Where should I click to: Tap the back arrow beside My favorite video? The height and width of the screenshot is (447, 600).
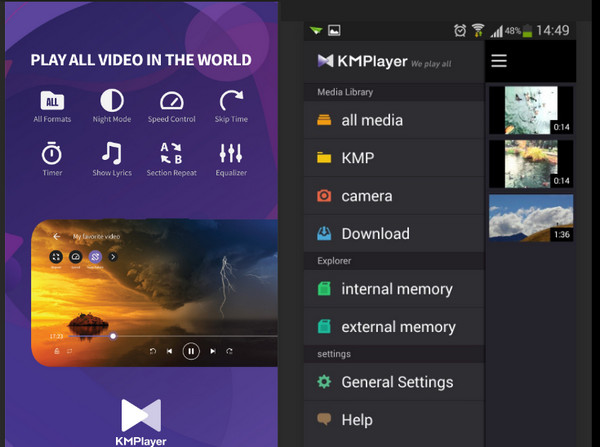tap(57, 237)
